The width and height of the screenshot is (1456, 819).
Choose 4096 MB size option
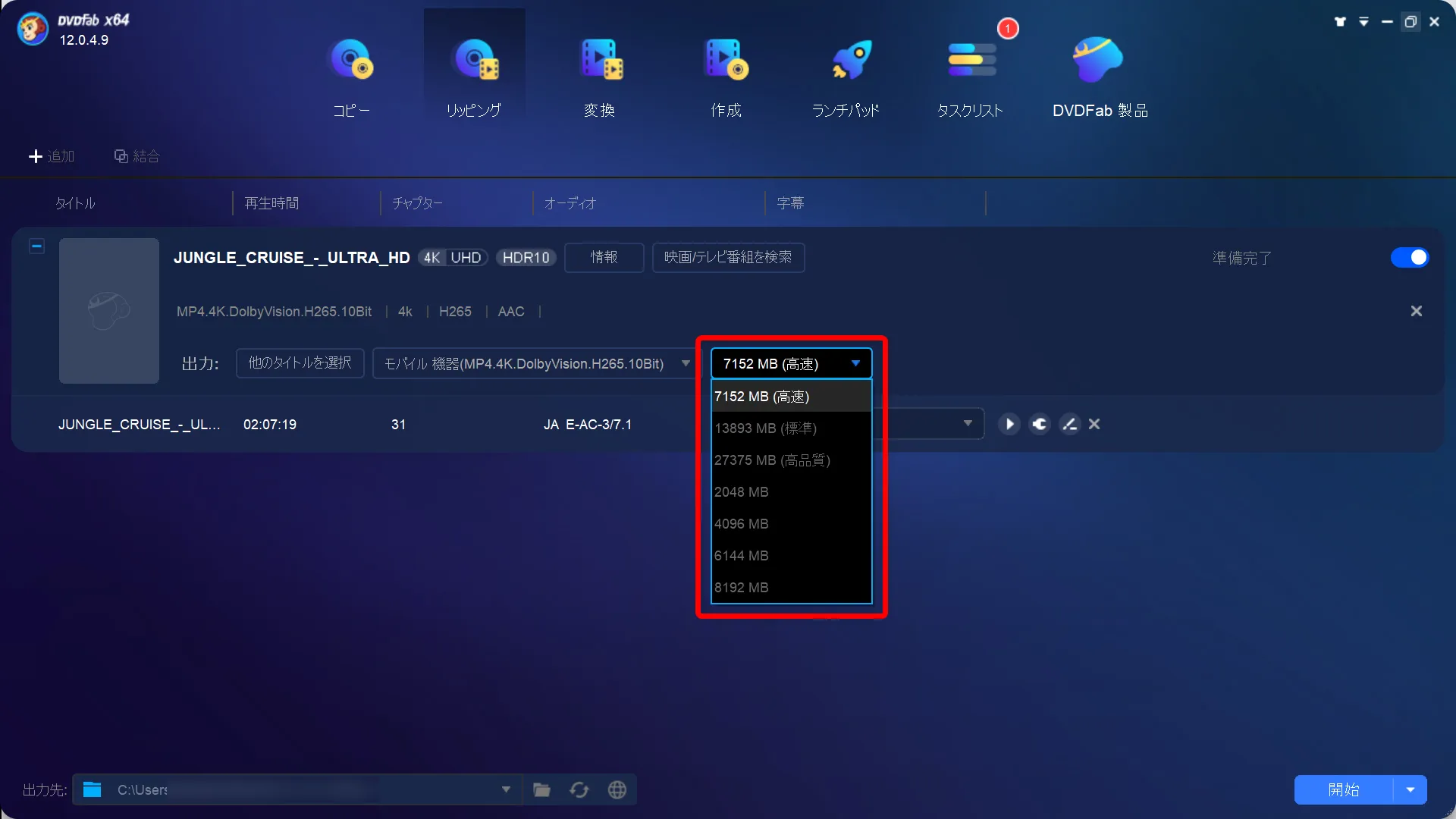[791, 524]
